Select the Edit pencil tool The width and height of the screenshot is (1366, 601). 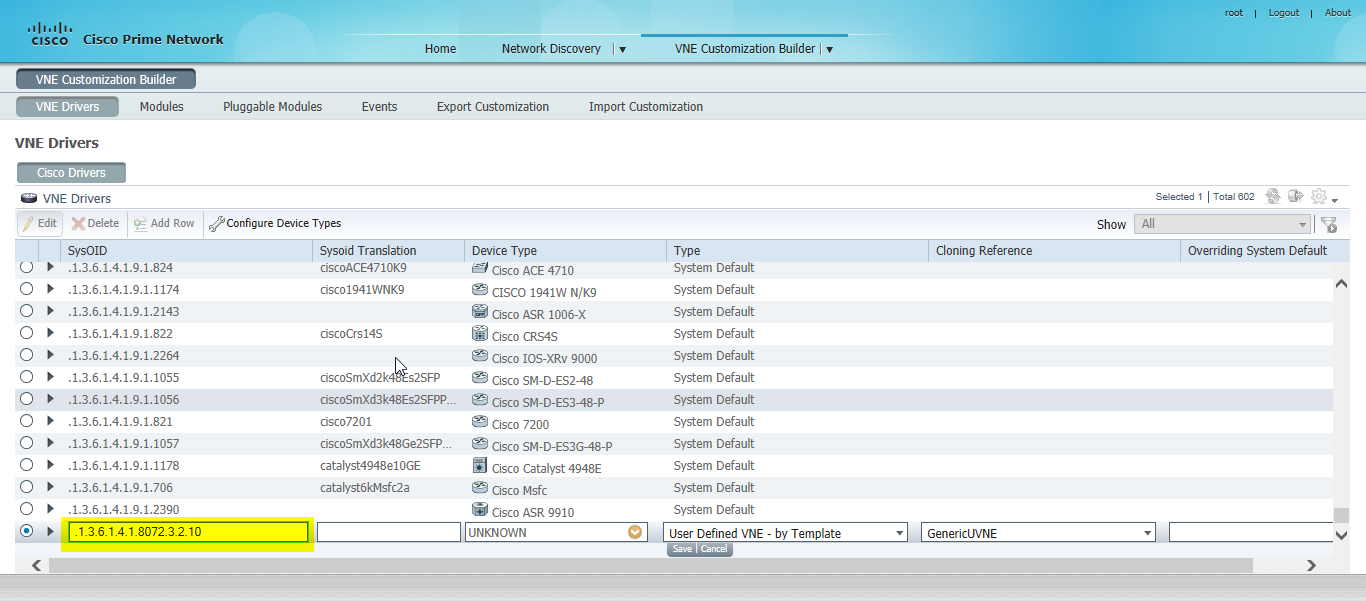pos(39,223)
